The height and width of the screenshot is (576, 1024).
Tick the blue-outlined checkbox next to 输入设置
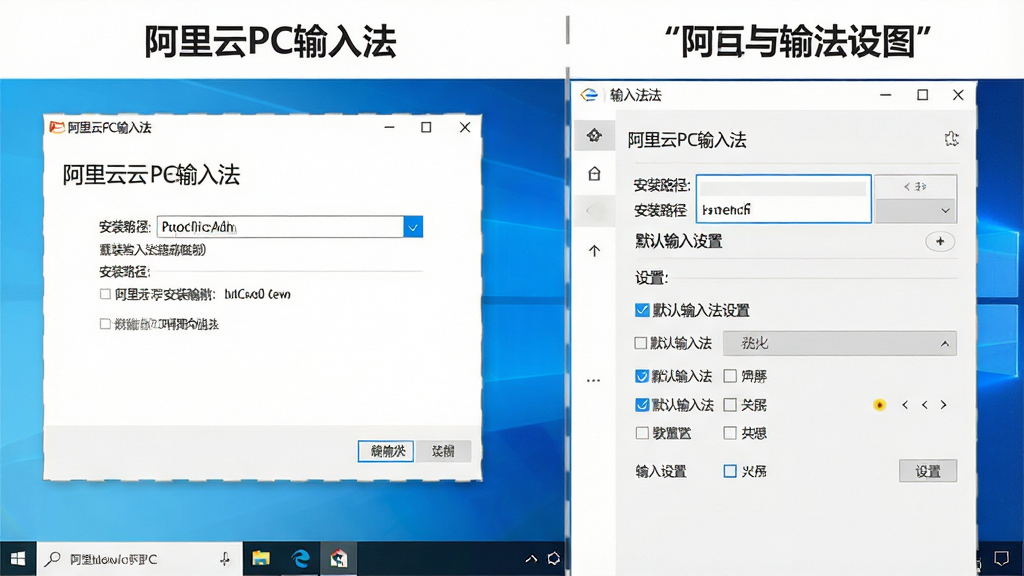click(x=730, y=471)
